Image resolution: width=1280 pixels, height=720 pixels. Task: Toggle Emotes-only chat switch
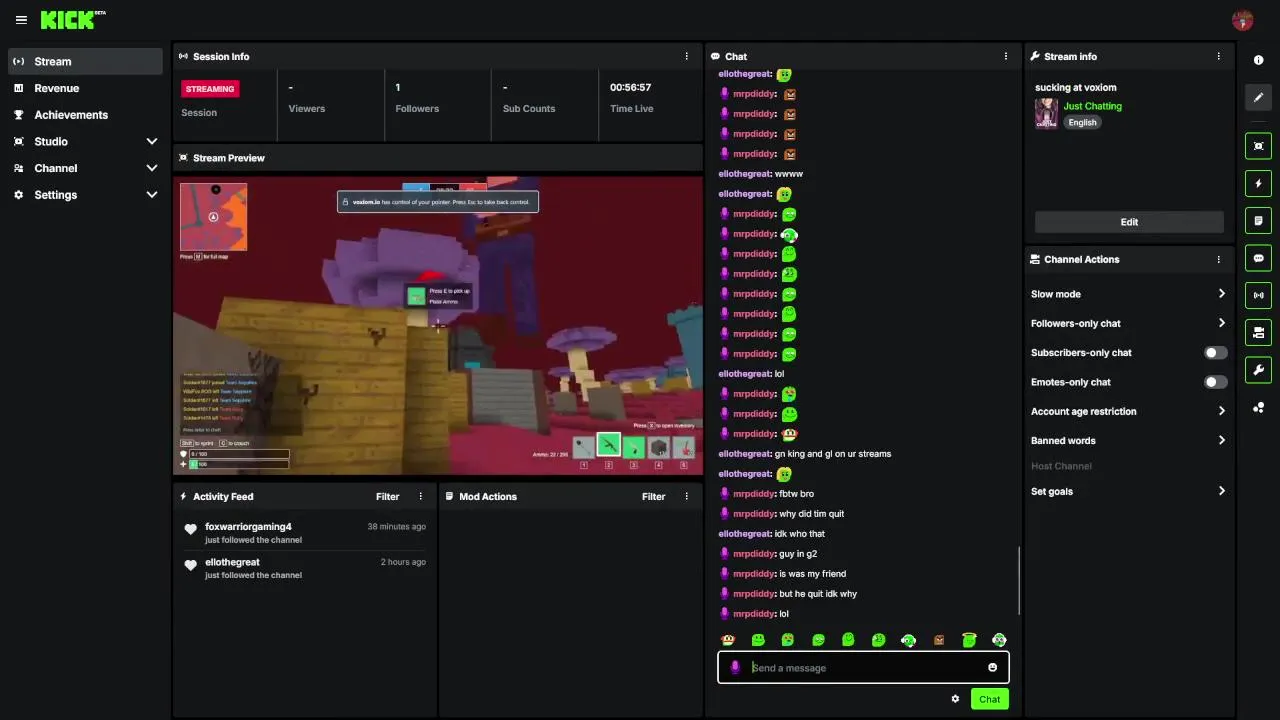pyautogui.click(x=1215, y=382)
